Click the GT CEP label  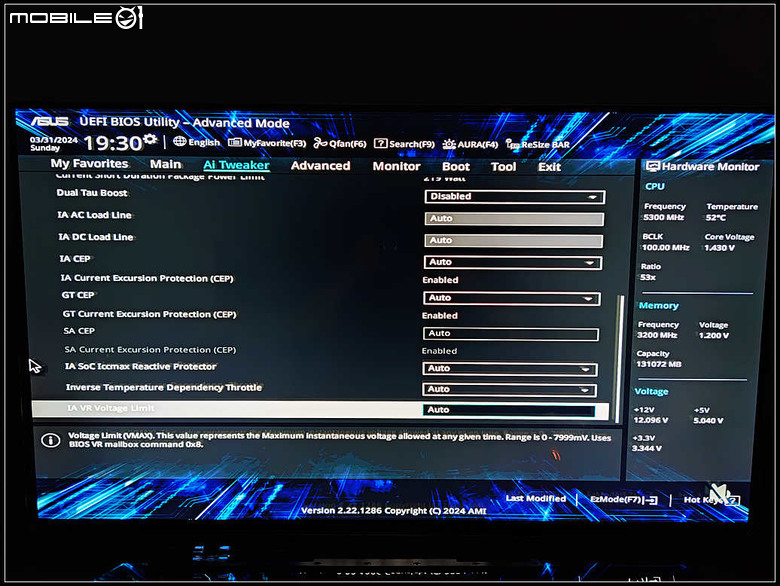(x=78, y=295)
